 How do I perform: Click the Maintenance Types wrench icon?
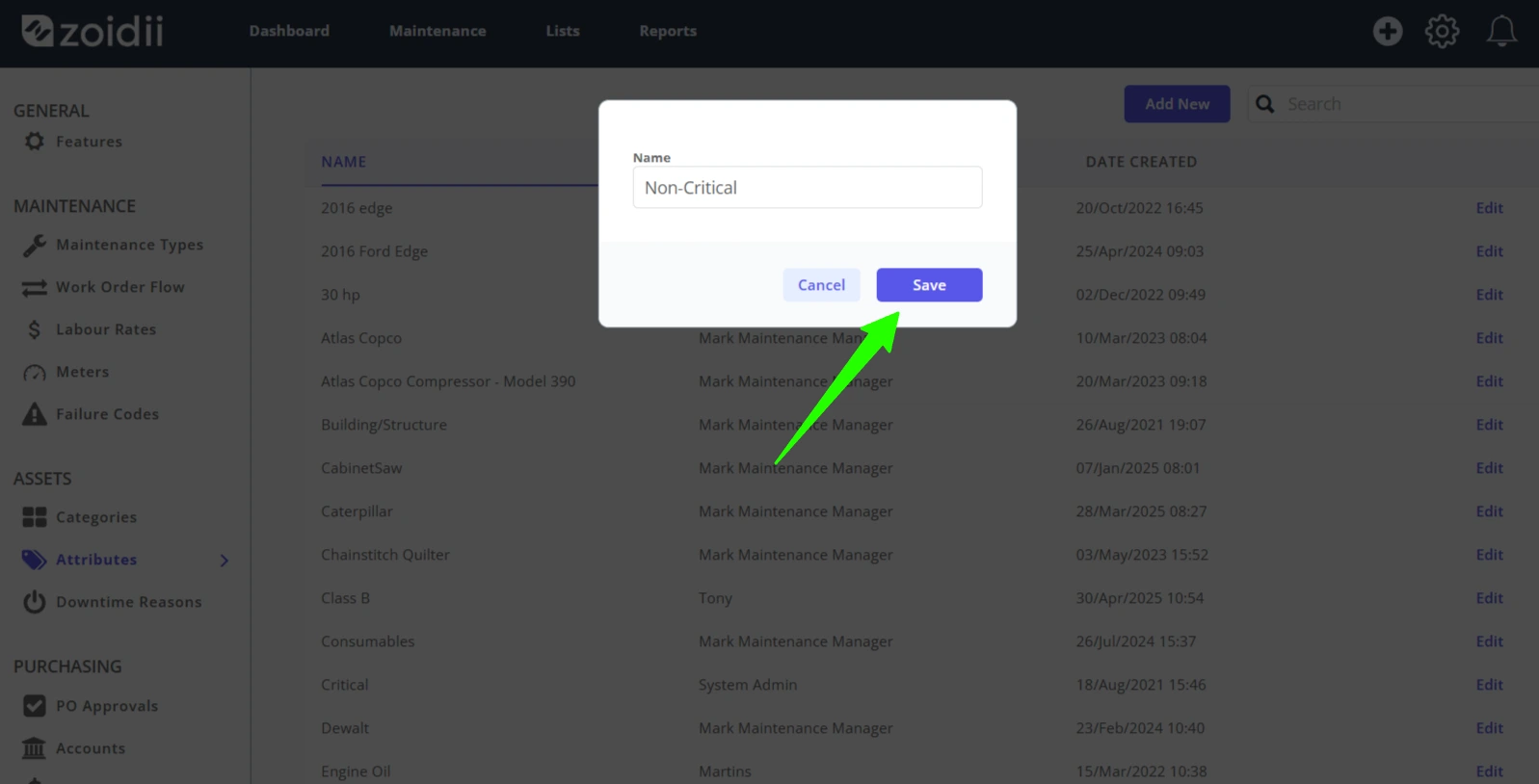[x=35, y=246]
